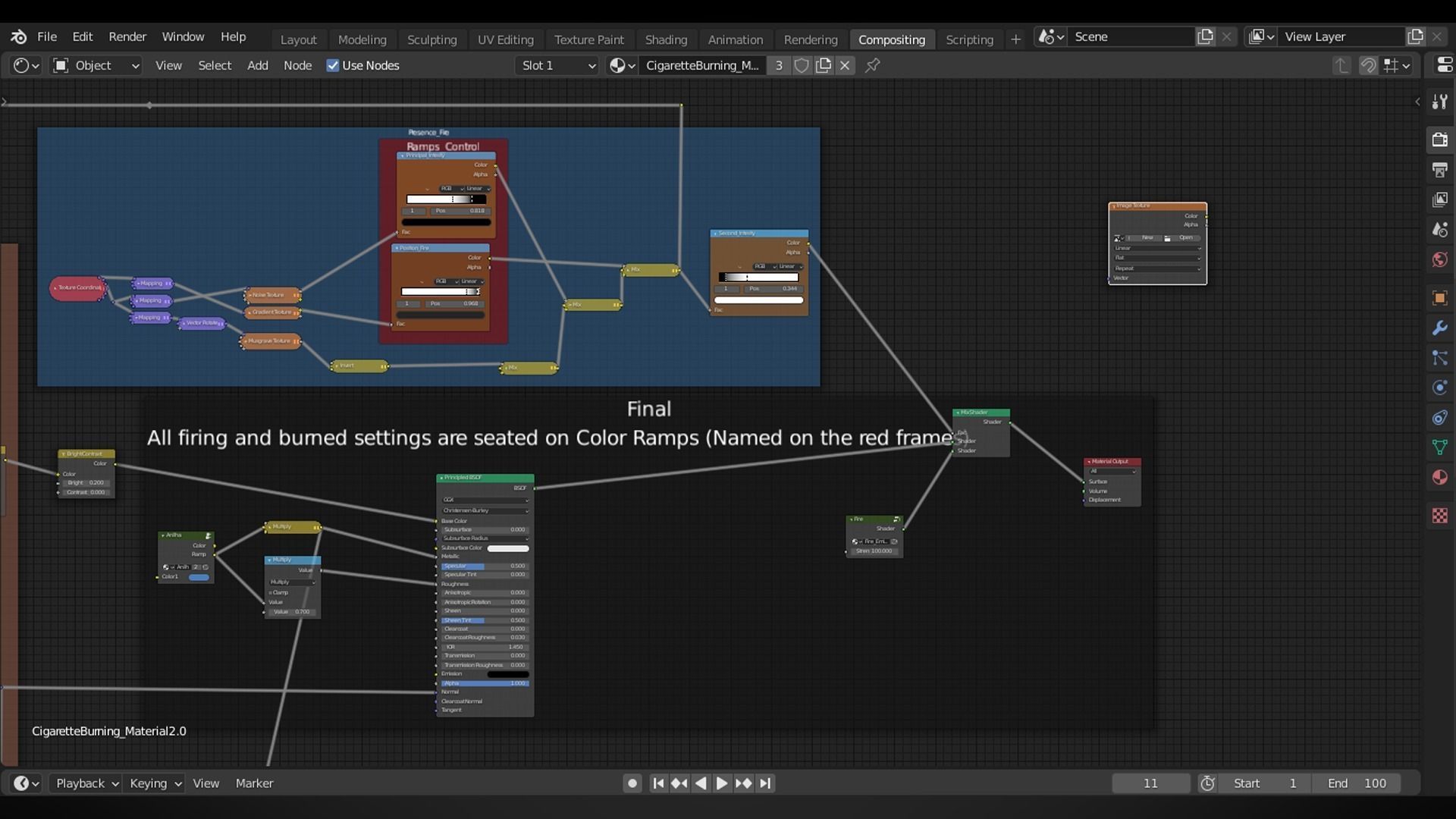Open the Material properties sphere icon
The height and width of the screenshot is (819, 1456).
coord(1439,478)
